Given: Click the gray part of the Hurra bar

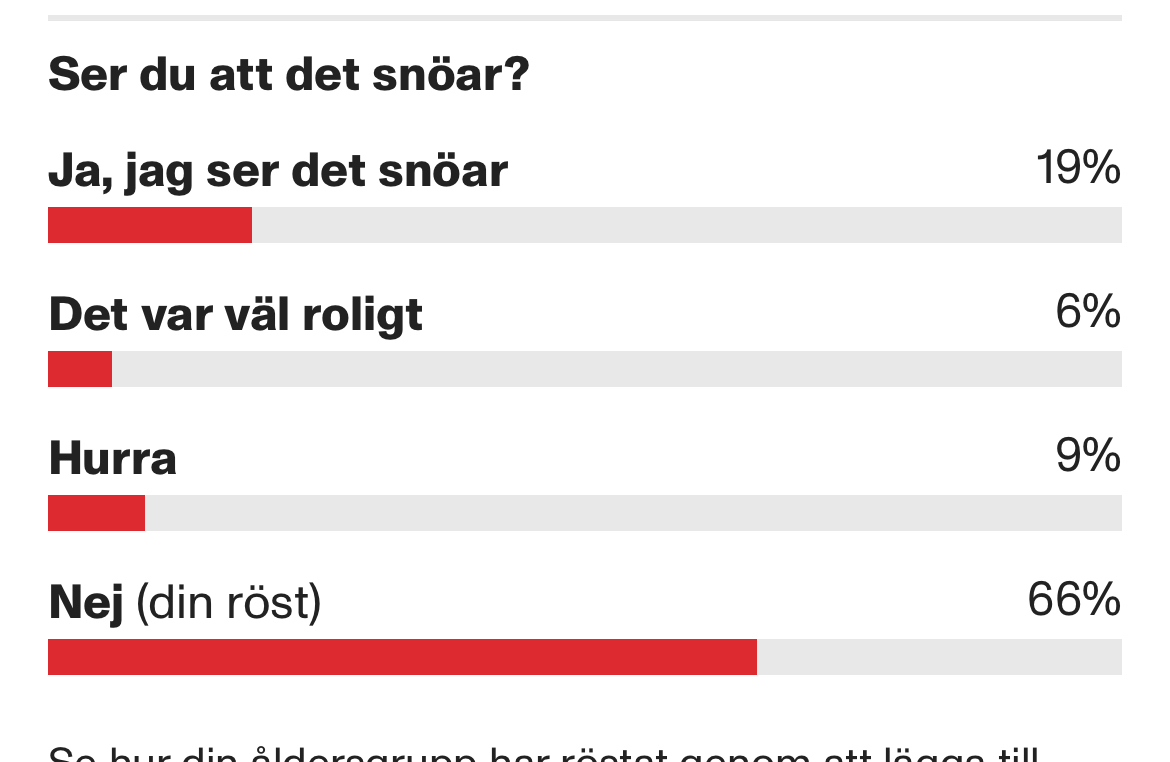Looking at the screenshot, I should tap(632, 513).
